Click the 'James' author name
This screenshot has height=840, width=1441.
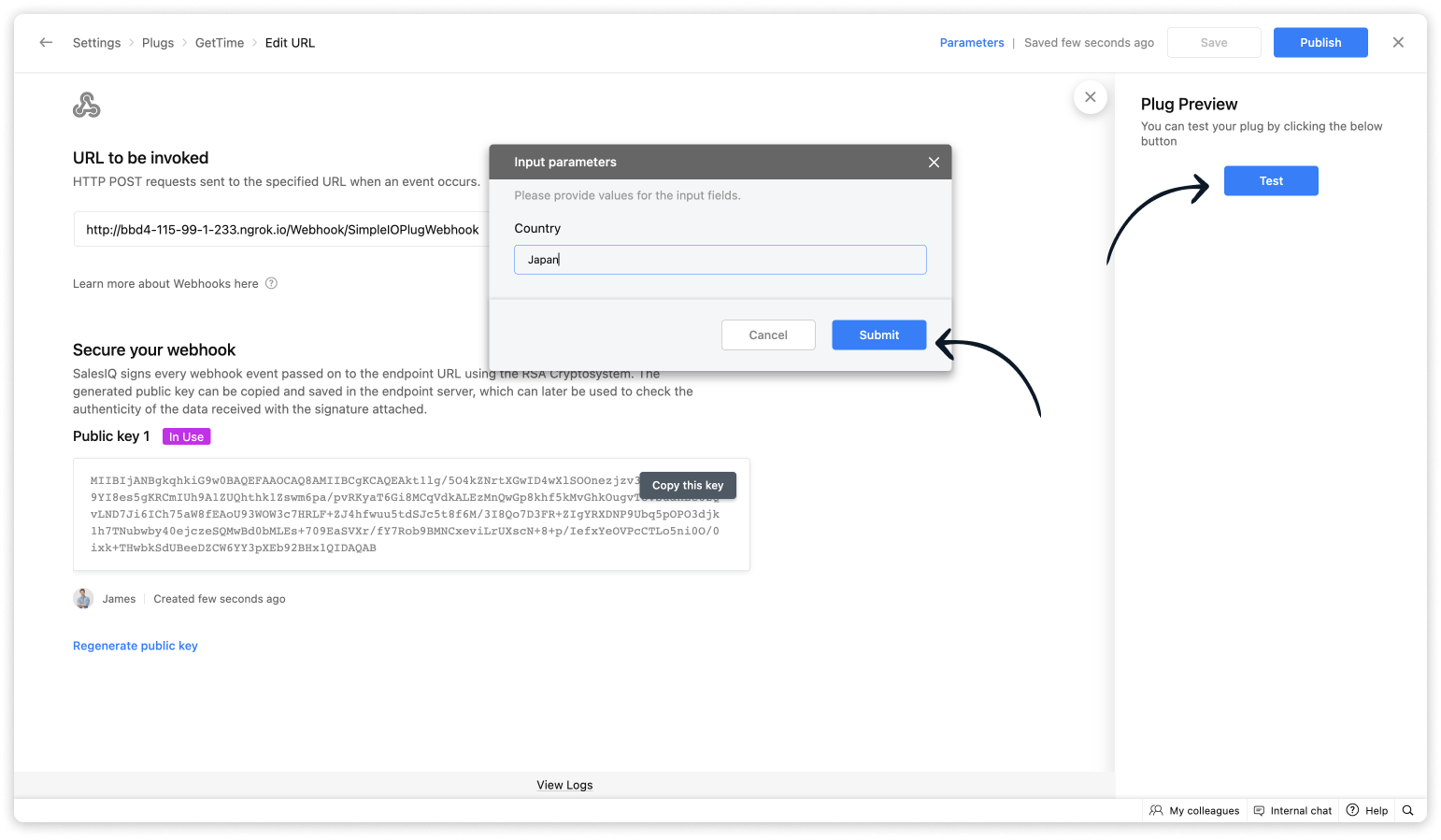(x=119, y=599)
